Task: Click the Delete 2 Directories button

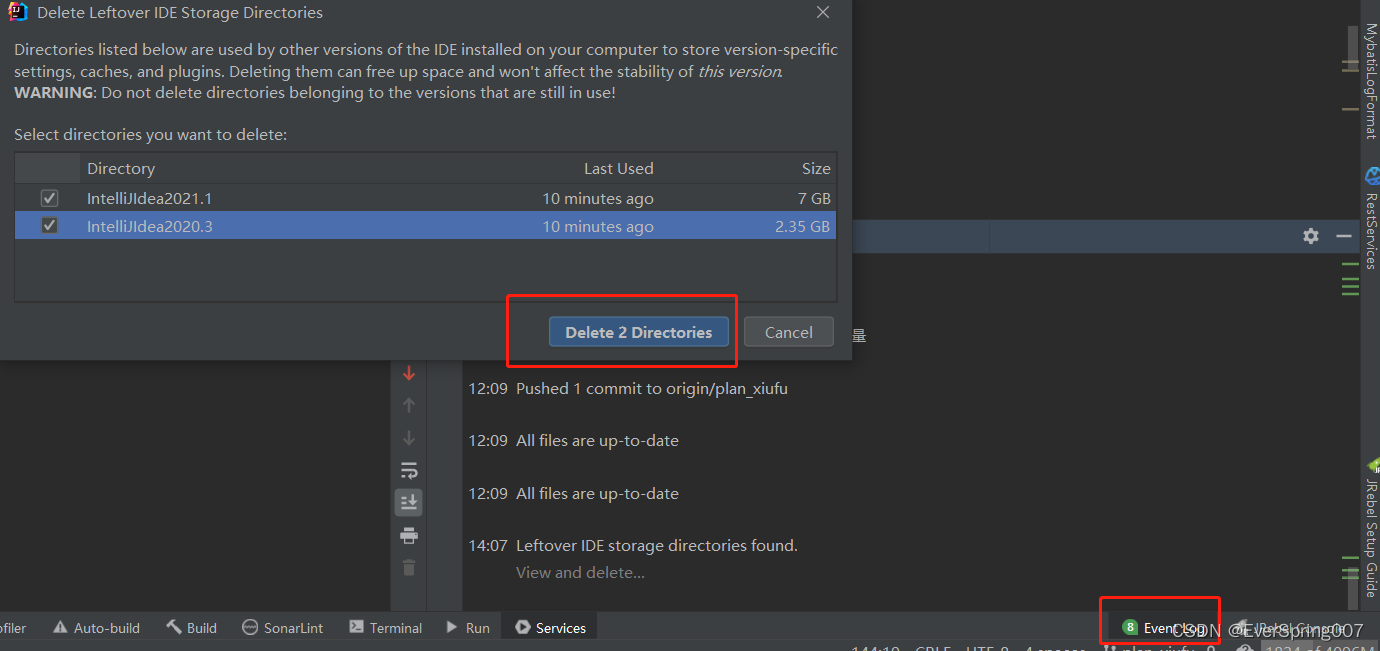Action: pyautogui.click(x=638, y=332)
